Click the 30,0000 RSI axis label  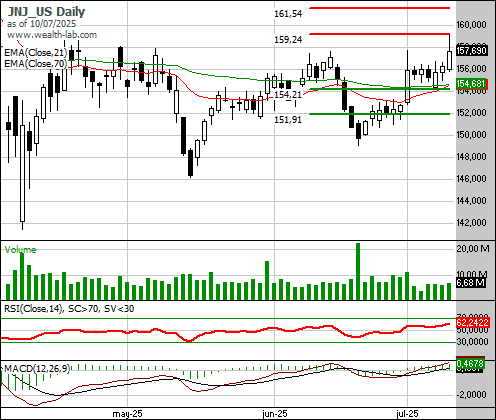pyautogui.click(x=472, y=342)
